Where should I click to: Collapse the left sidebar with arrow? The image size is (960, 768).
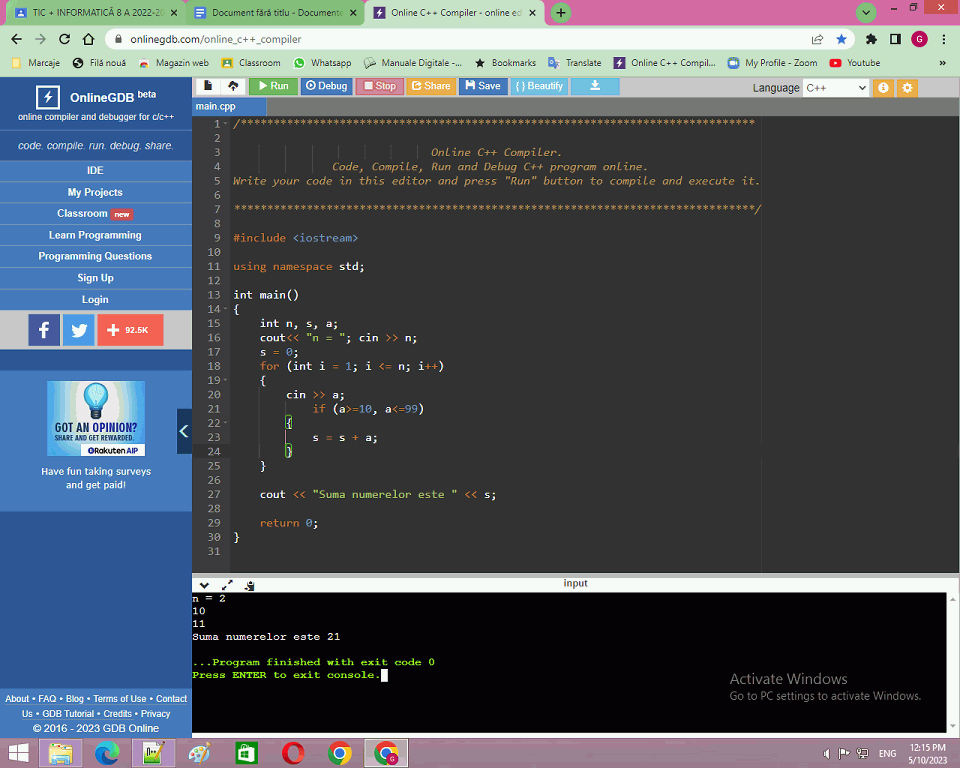184,431
